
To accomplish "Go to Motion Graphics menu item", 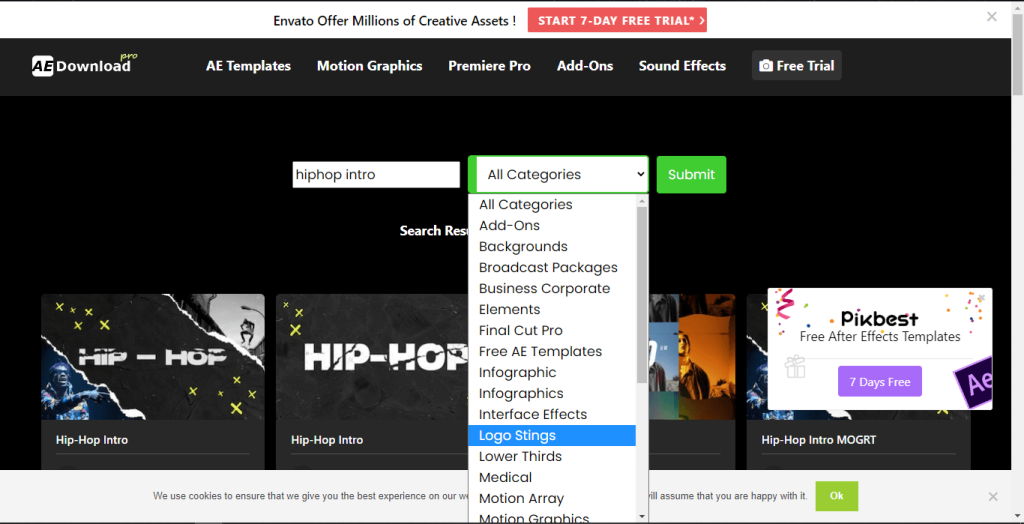I will (x=369, y=66).
